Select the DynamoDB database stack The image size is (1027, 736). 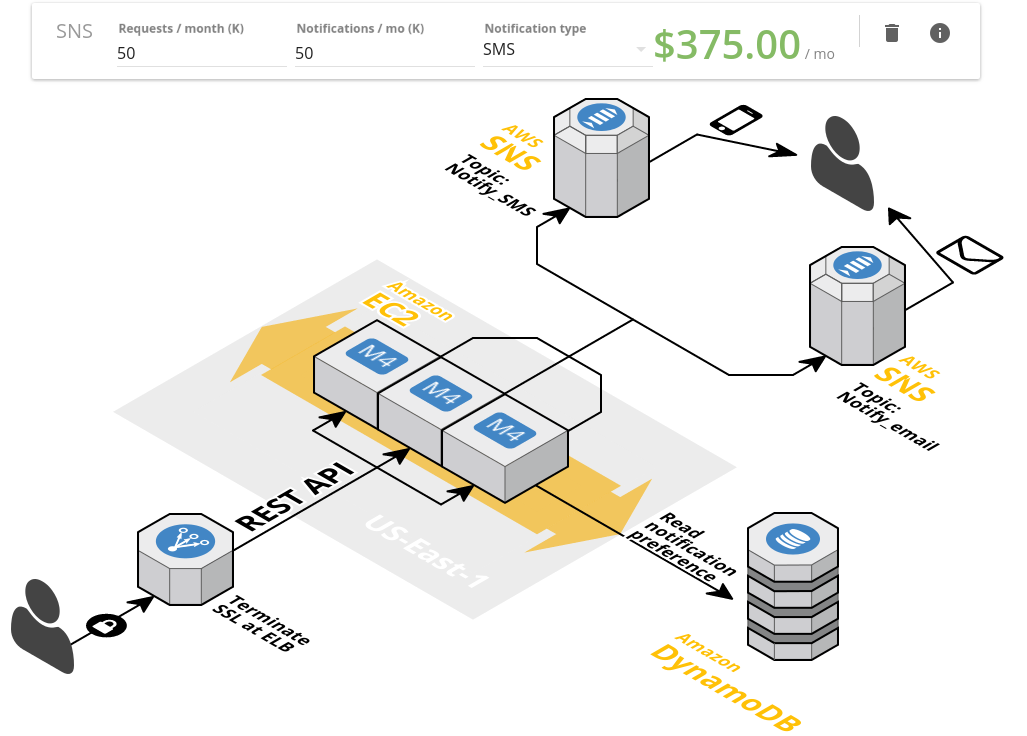(793, 586)
